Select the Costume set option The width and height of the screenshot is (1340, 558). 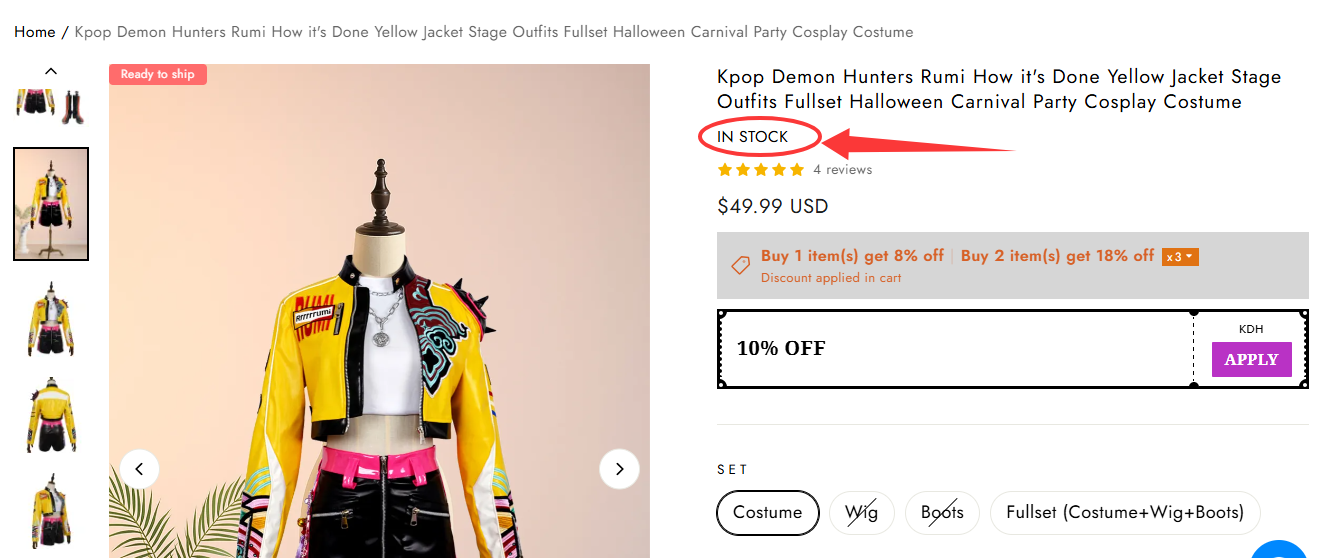click(767, 513)
